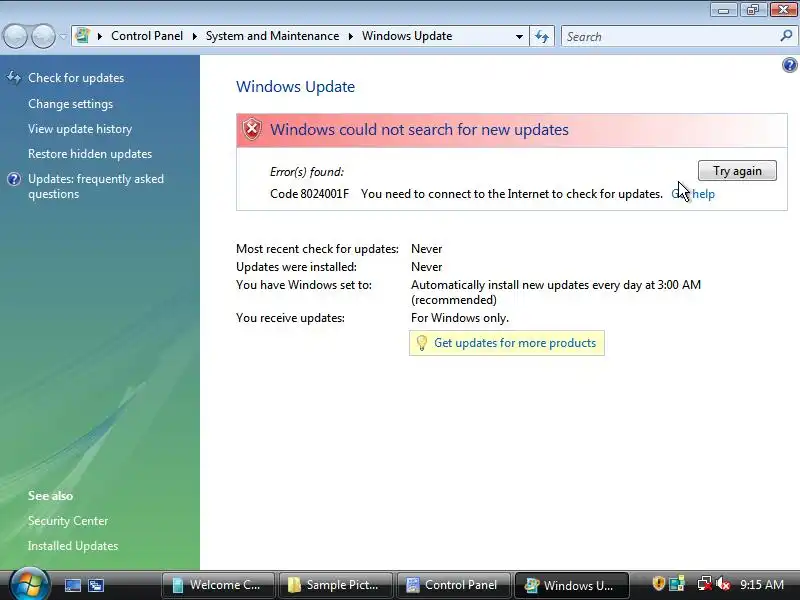The image size is (800, 600).
Task: Click the blue question mark FAQ icon
Action: click(x=14, y=179)
